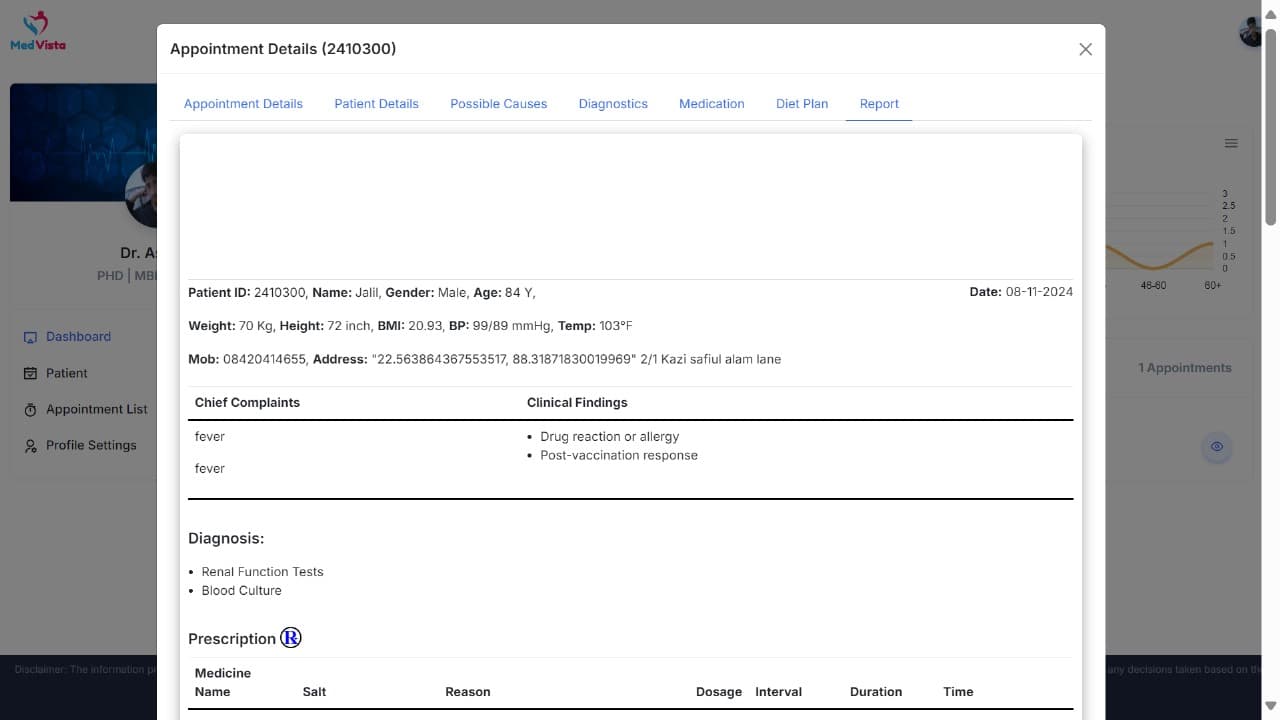Screen dimensions: 1280x720
Task: Click the Patient sidebar icon
Action: click(x=30, y=373)
